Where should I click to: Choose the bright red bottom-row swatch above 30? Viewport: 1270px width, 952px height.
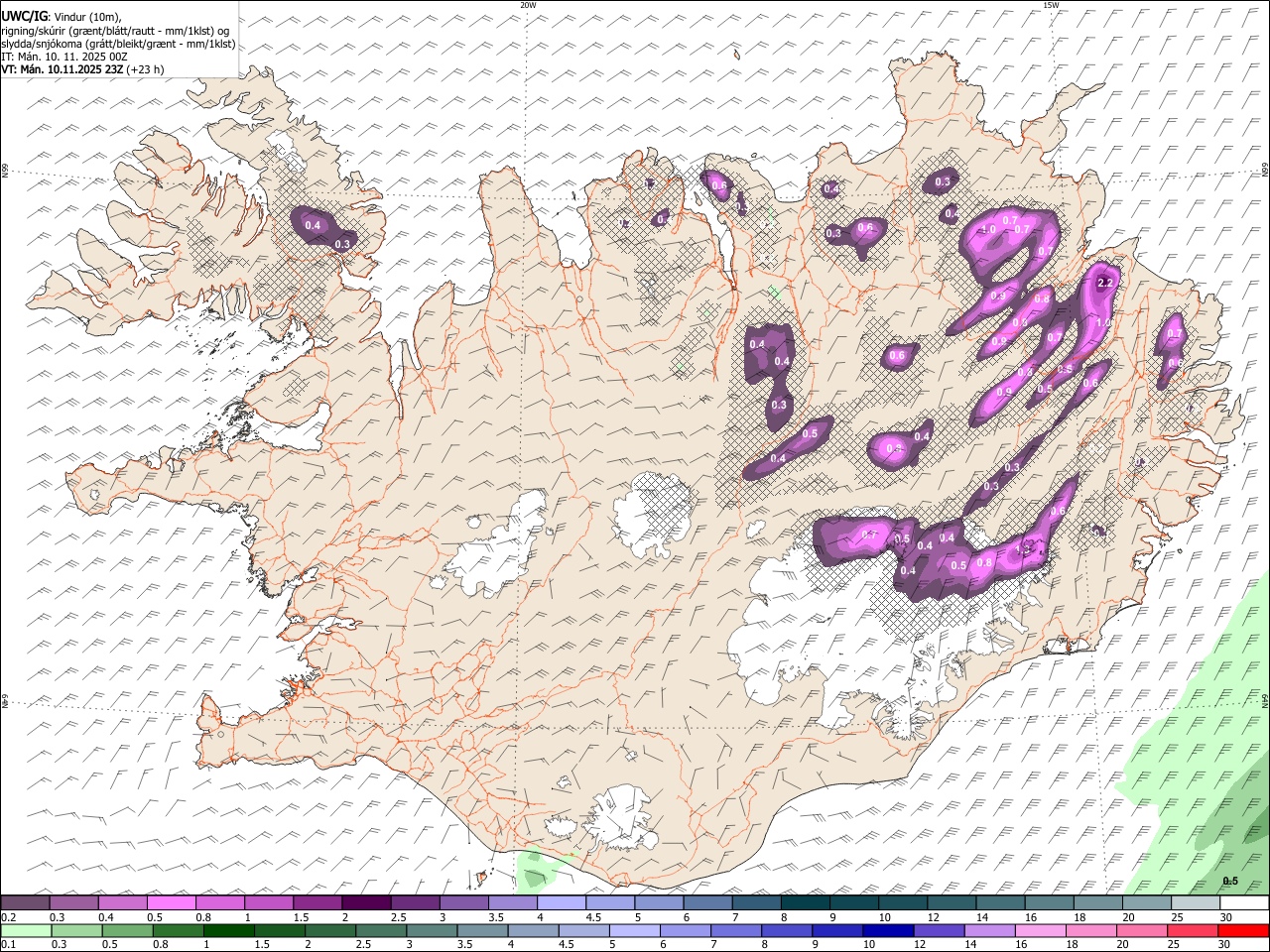(x=1244, y=930)
